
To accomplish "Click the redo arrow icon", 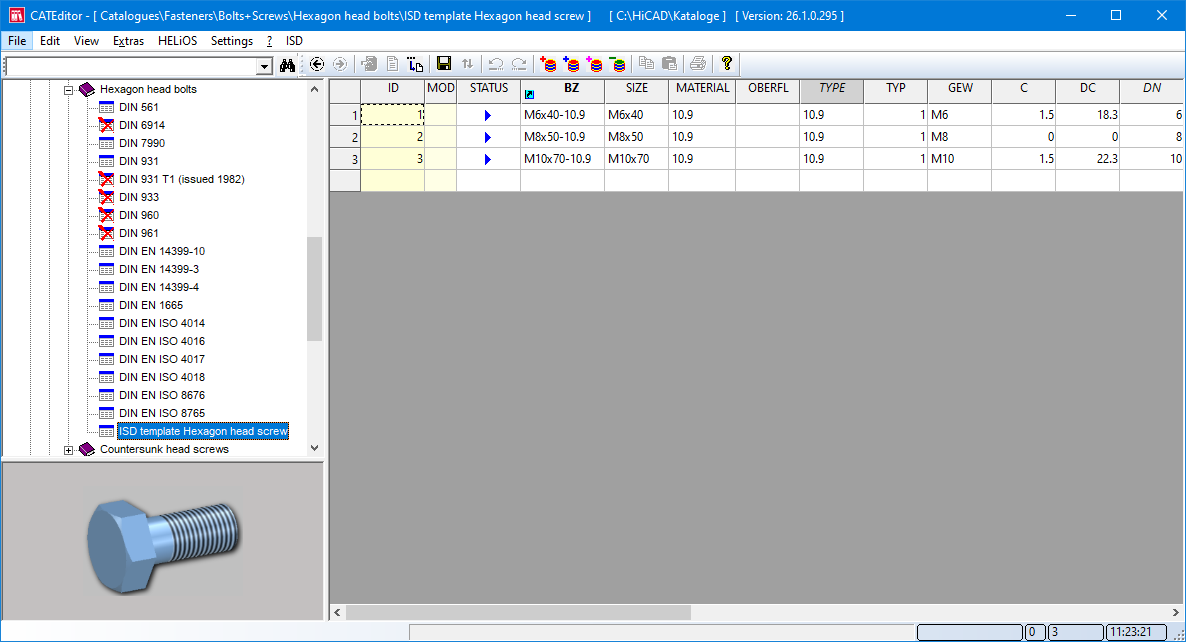I will (520, 64).
